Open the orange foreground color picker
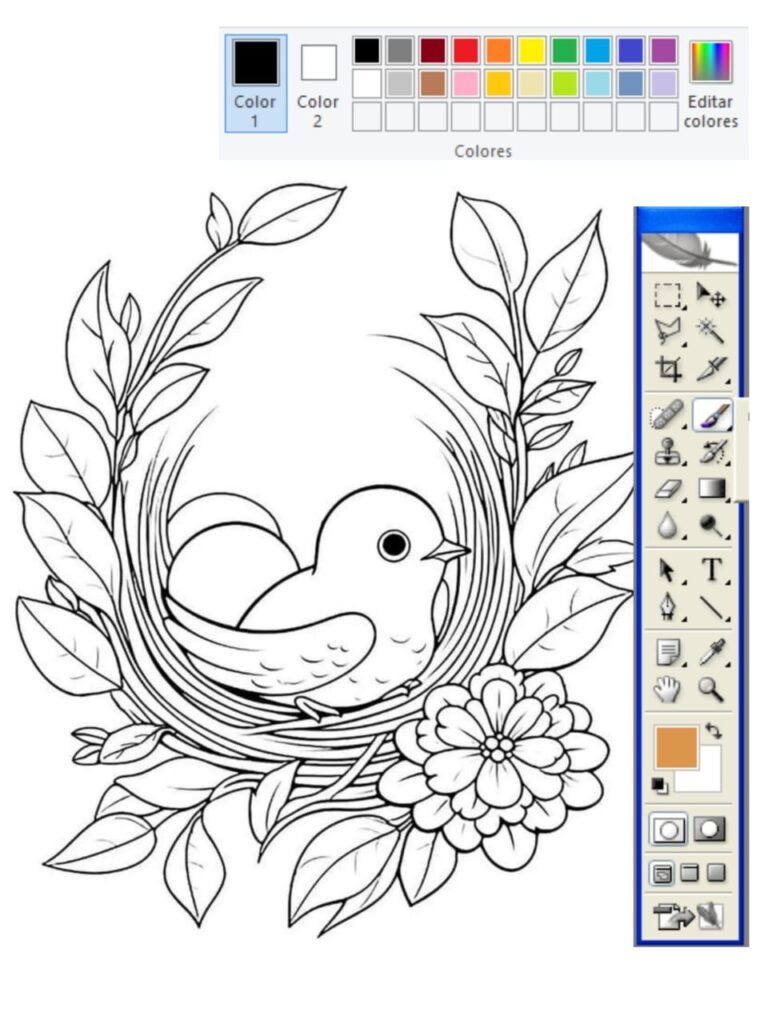 (x=675, y=746)
